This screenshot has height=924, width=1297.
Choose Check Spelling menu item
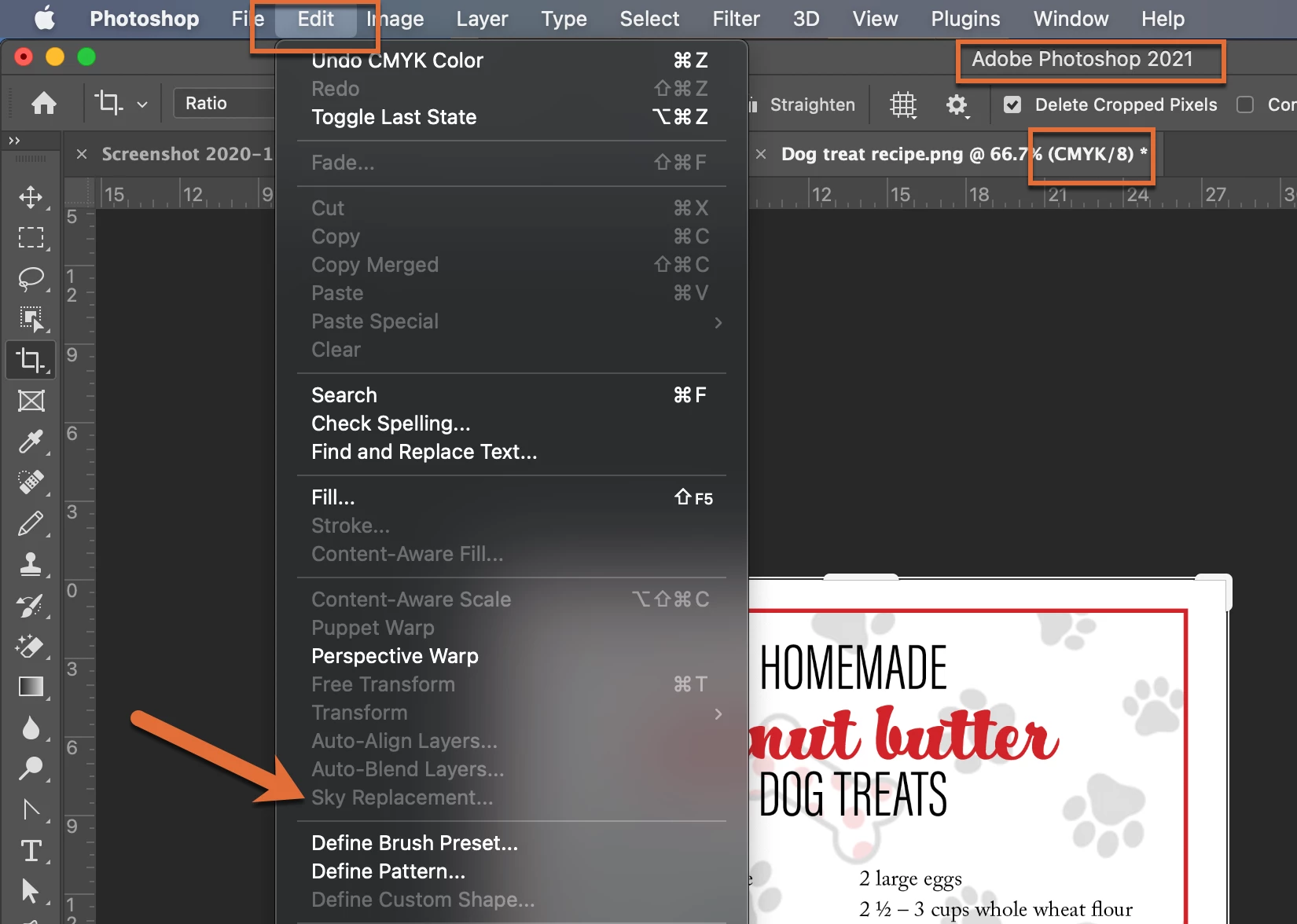pyautogui.click(x=511, y=423)
